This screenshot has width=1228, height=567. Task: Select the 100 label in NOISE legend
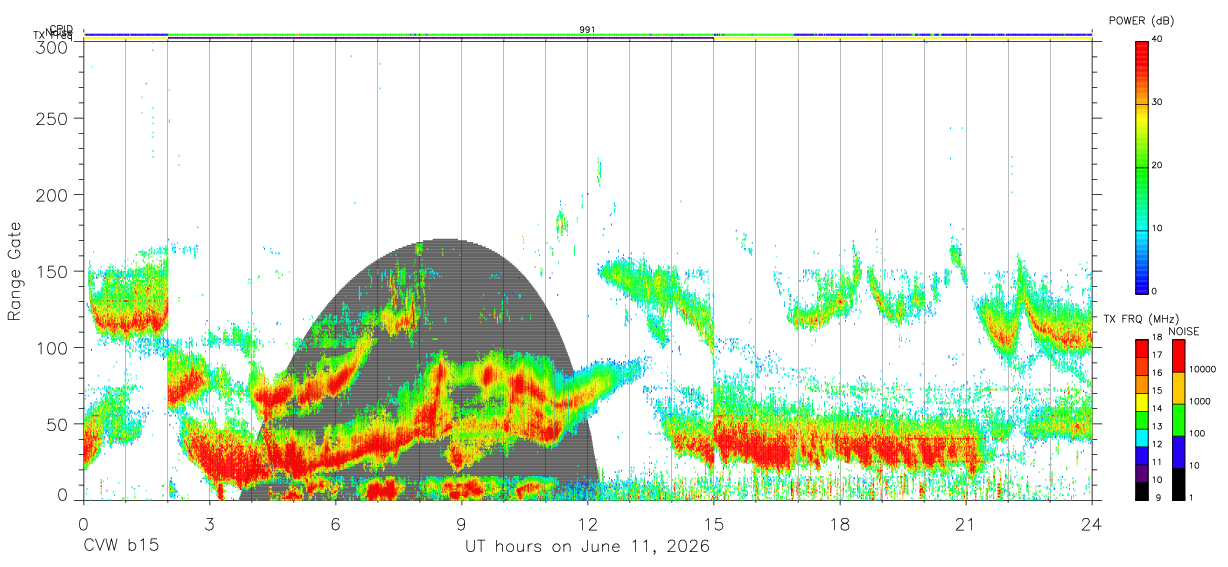(x=1198, y=433)
